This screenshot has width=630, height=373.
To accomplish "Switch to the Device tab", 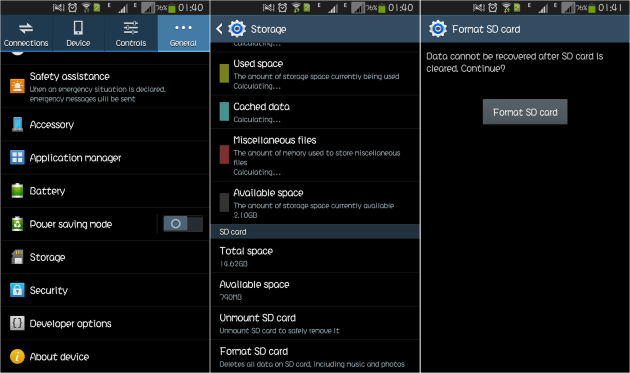I will click(x=78, y=34).
